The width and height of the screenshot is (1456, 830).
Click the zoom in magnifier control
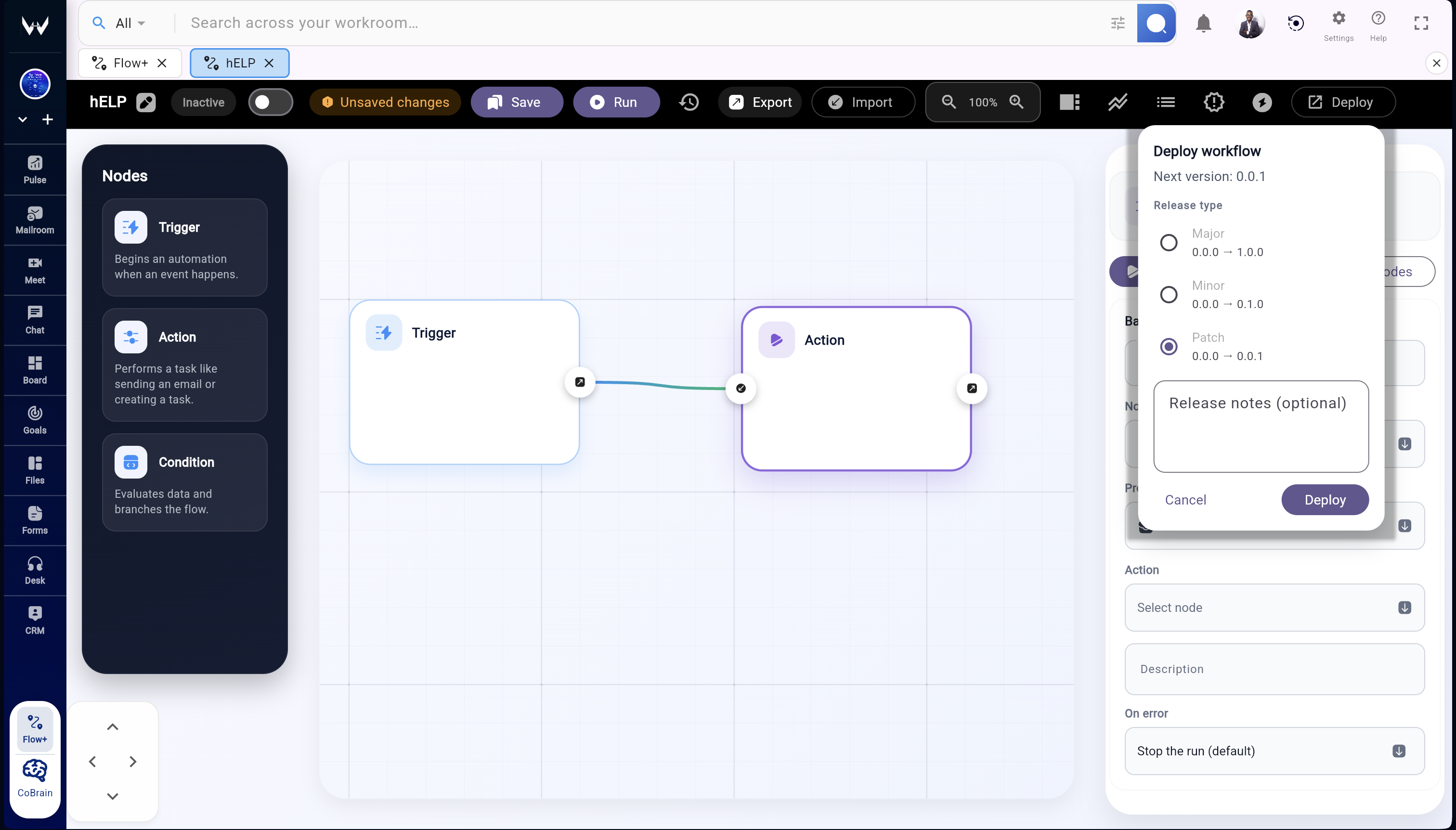click(x=1016, y=102)
